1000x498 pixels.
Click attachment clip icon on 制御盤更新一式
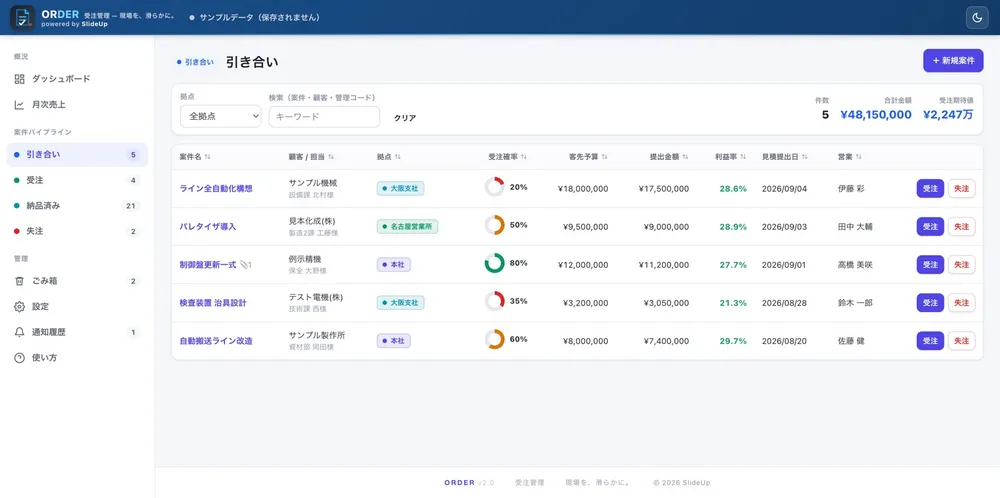[244, 265]
